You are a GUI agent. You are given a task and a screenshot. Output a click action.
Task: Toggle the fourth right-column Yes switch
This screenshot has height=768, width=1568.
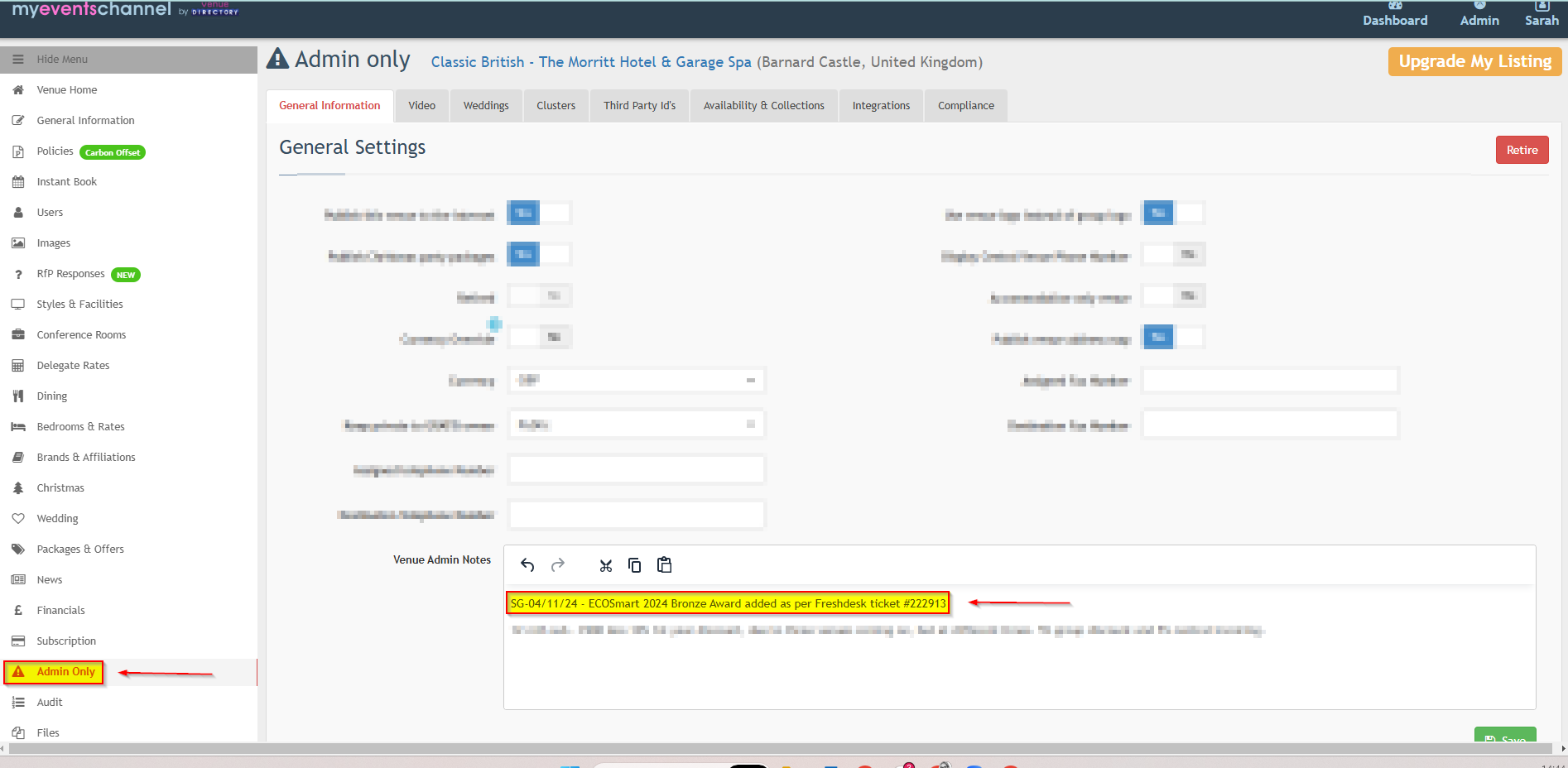[x=1173, y=337]
